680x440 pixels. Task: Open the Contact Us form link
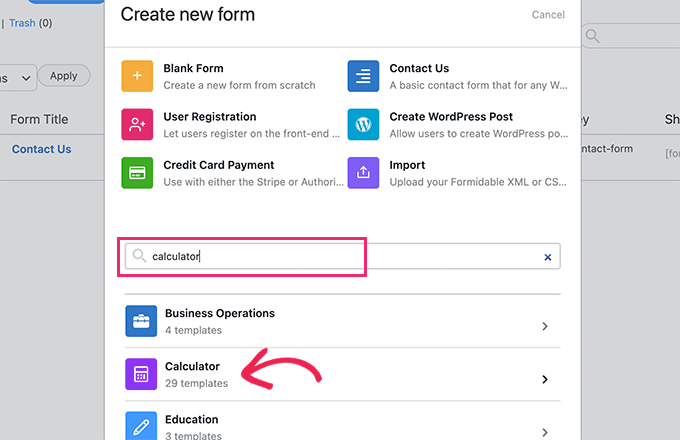click(x=41, y=150)
